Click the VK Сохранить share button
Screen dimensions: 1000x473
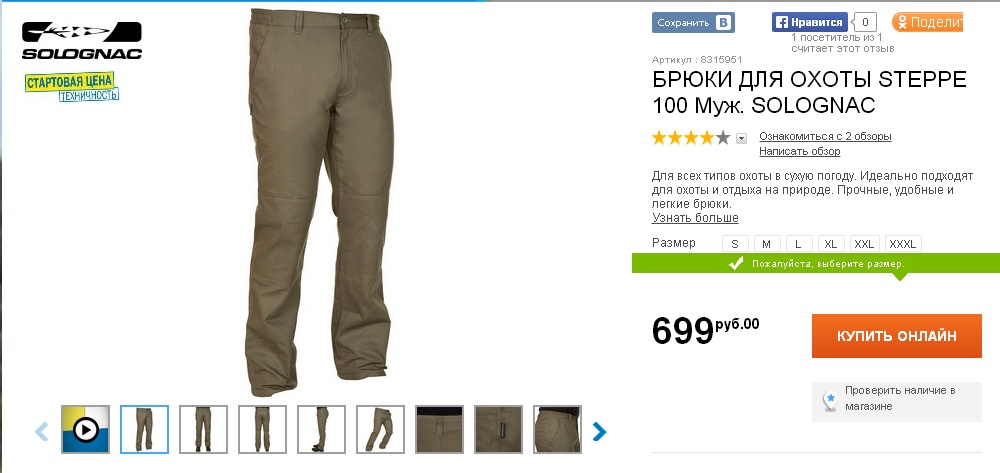pyautogui.click(x=693, y=22)
